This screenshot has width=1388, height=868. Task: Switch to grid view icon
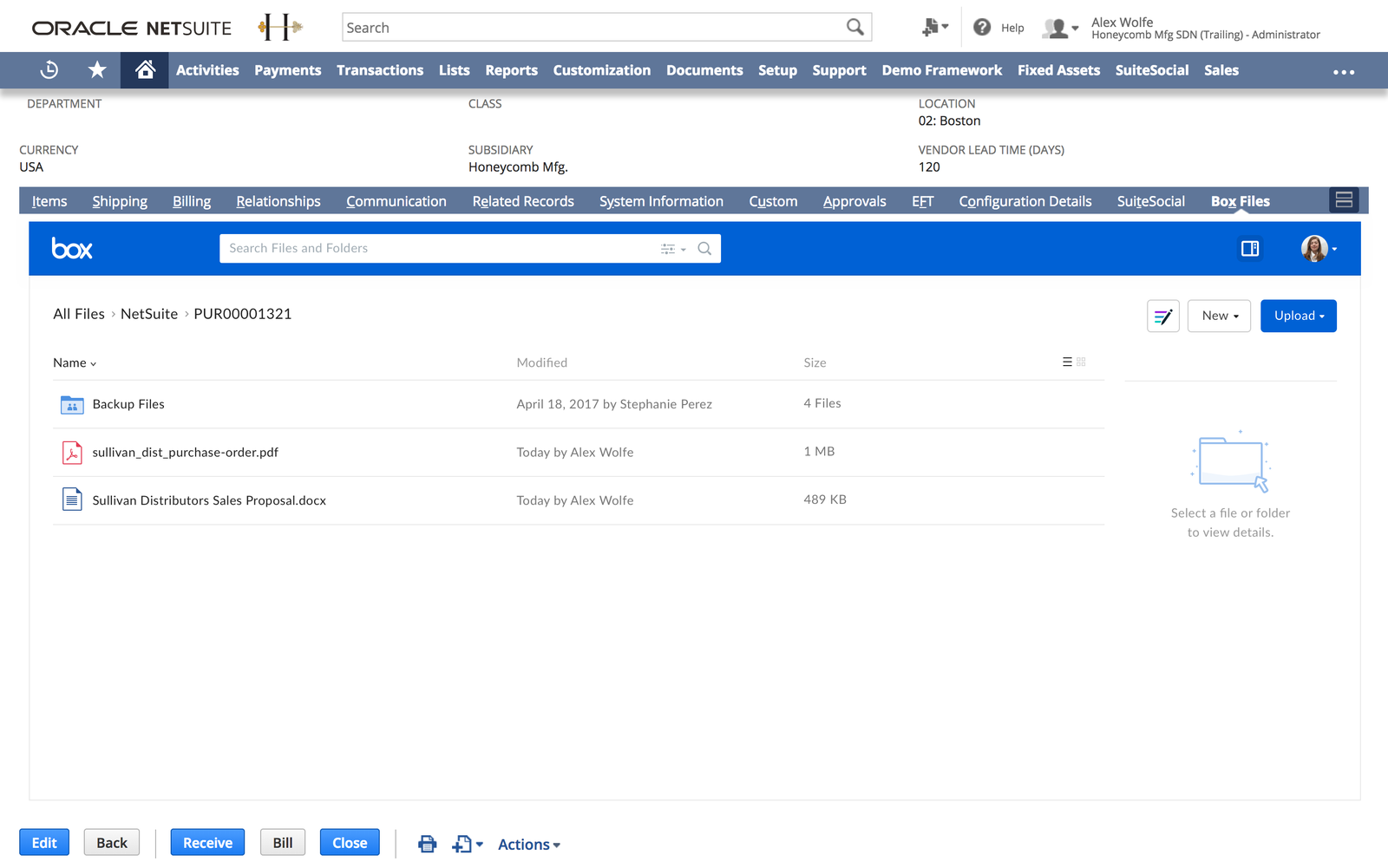1081,362
